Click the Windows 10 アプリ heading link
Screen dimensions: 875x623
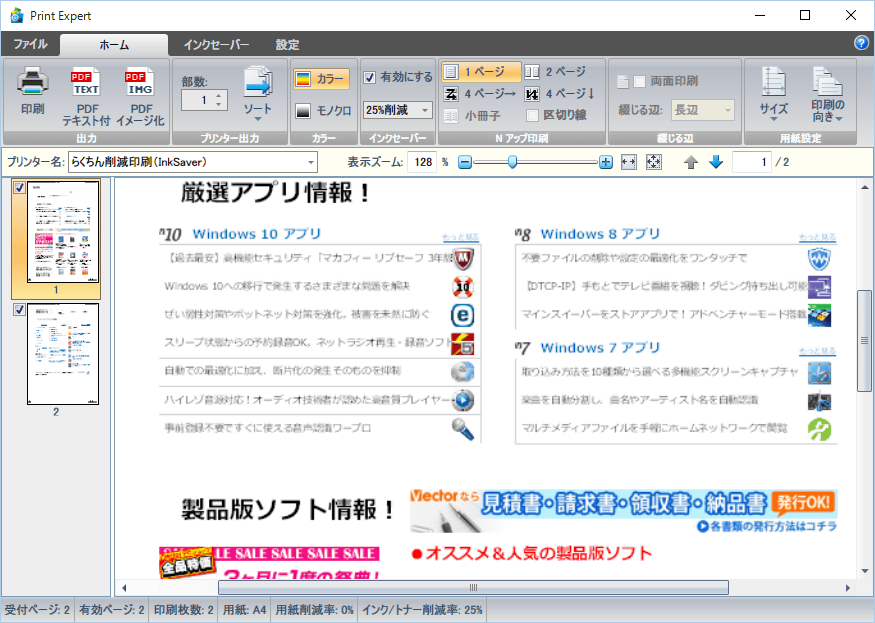click(x=257, y=234)
